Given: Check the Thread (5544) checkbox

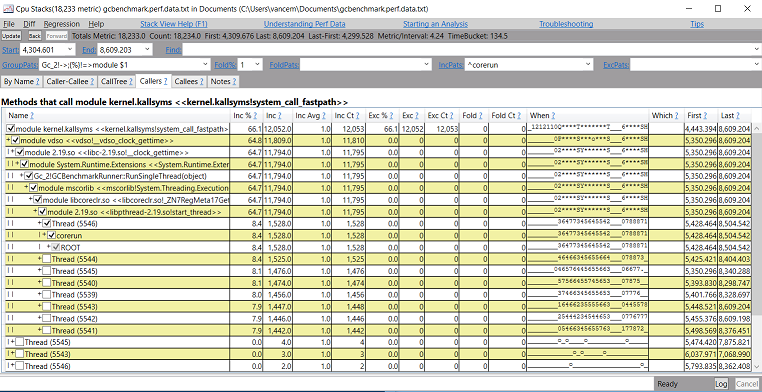Looking at the screenshot, I should [x=46, y=259].
